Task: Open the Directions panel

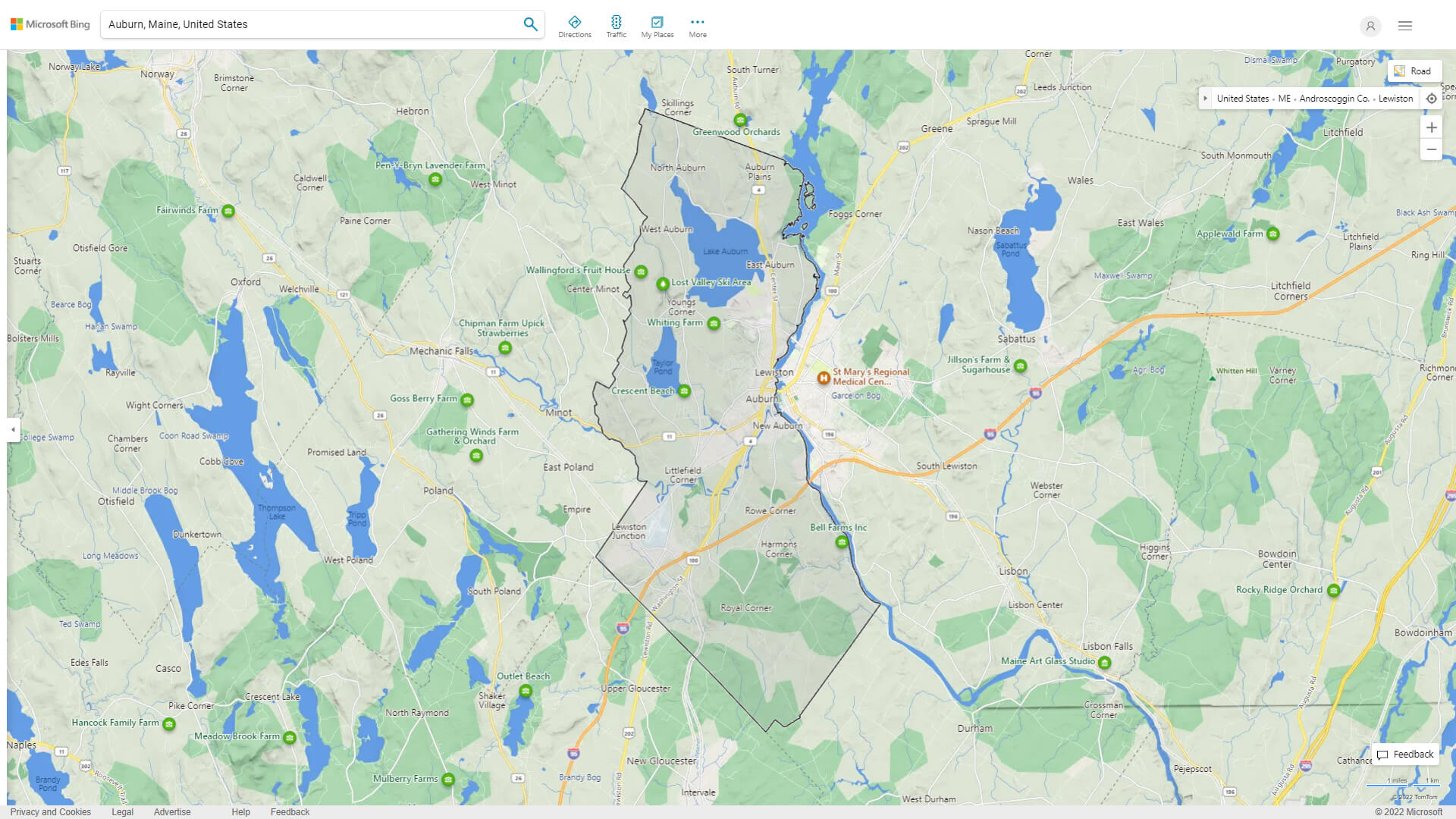Action: [x=575, y=24]
